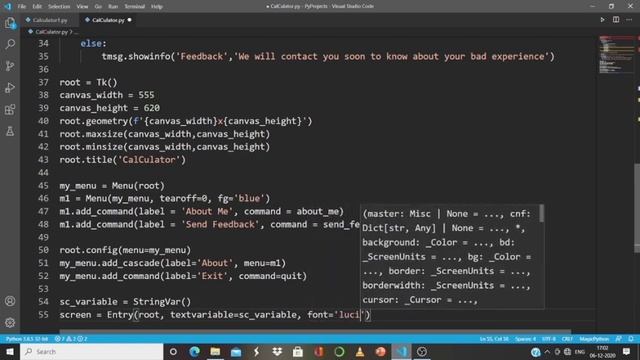This screenshot has width=640, height=360.
Task: Open the Terminal menu
Action: [134, 6]
